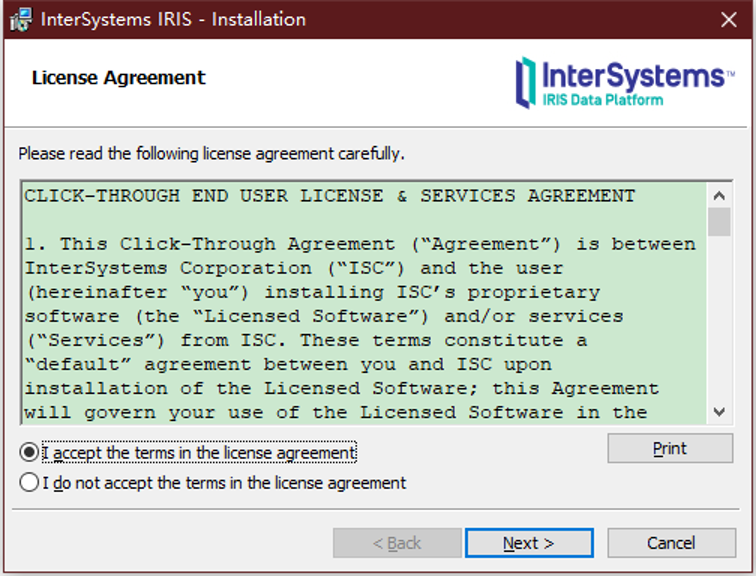Click the "CLICK-THROUGH END USER LICENSE" title line
This screenshot has width=756, height=576.
click(330, 196)
